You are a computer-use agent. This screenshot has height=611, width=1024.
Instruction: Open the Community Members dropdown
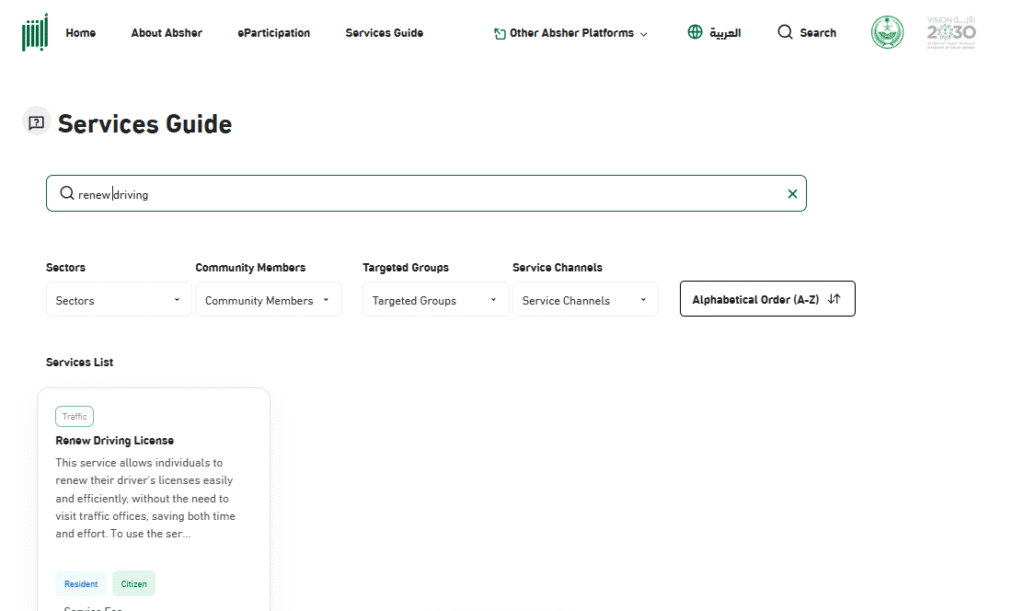268,300
